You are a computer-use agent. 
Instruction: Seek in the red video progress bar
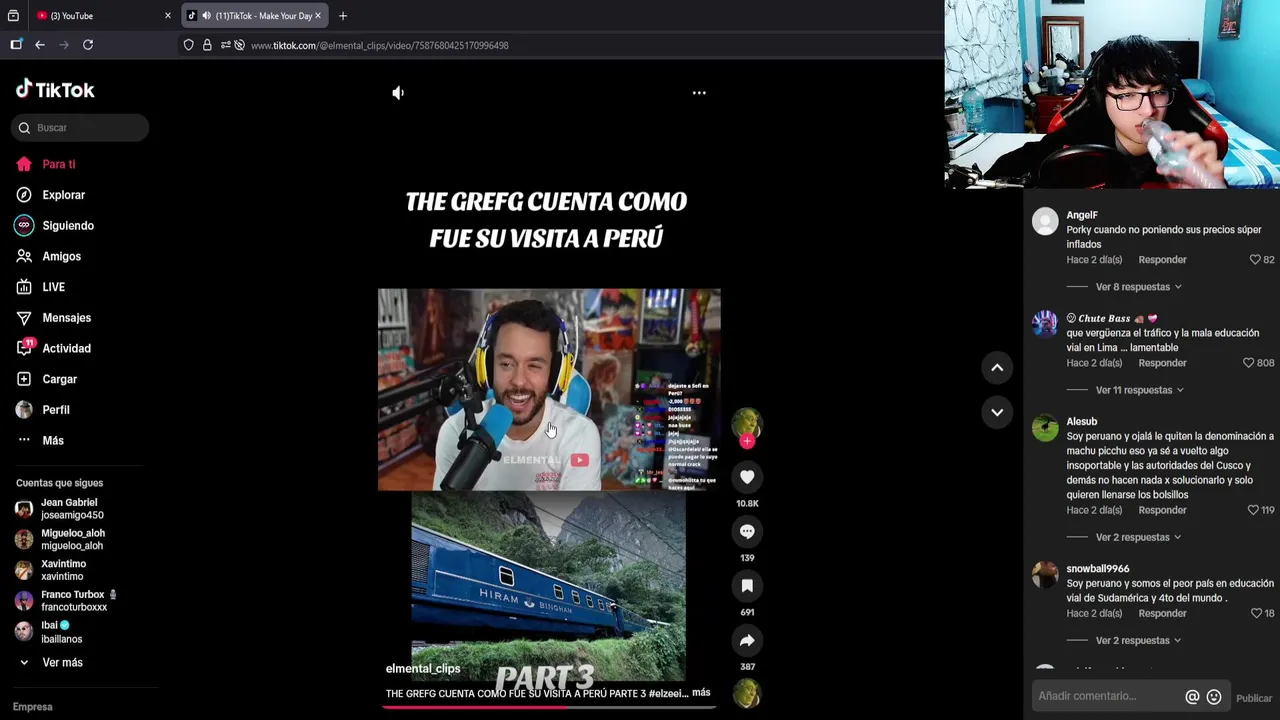click(548, 707)
